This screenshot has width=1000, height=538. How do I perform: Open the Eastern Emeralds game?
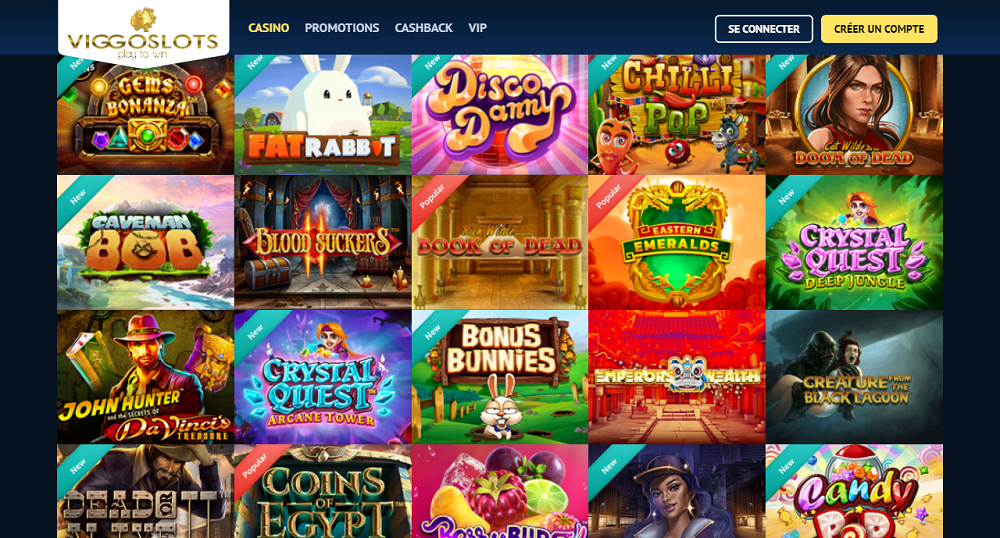(677, 243)
